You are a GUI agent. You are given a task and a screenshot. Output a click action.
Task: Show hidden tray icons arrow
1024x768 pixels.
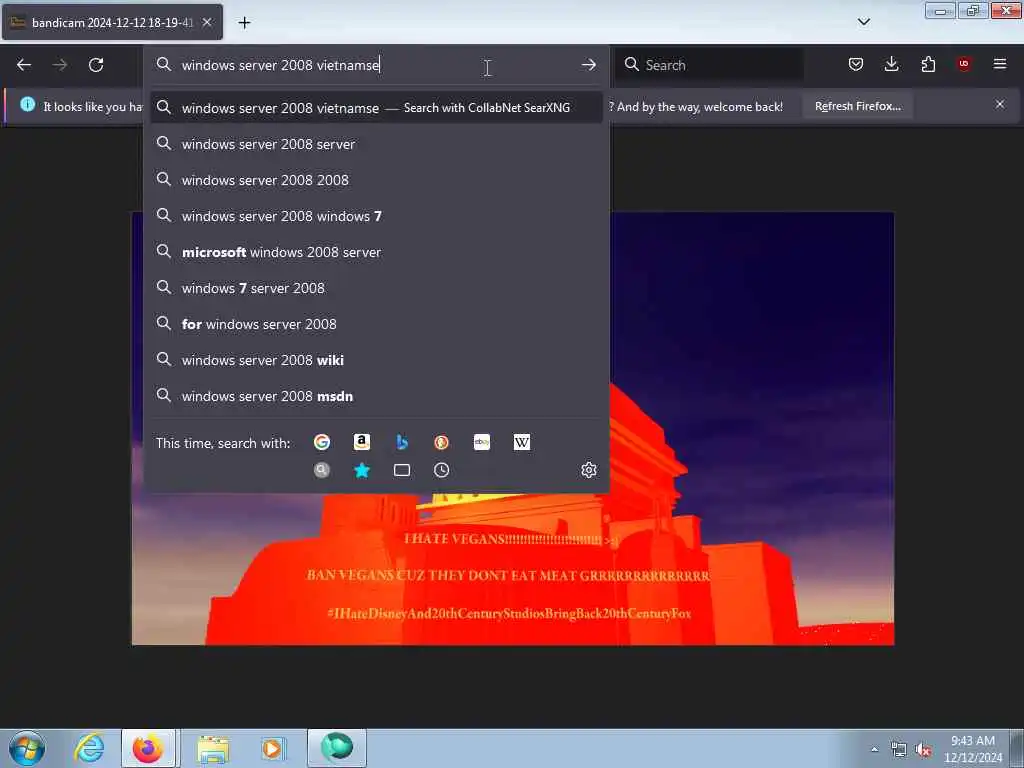874,749
